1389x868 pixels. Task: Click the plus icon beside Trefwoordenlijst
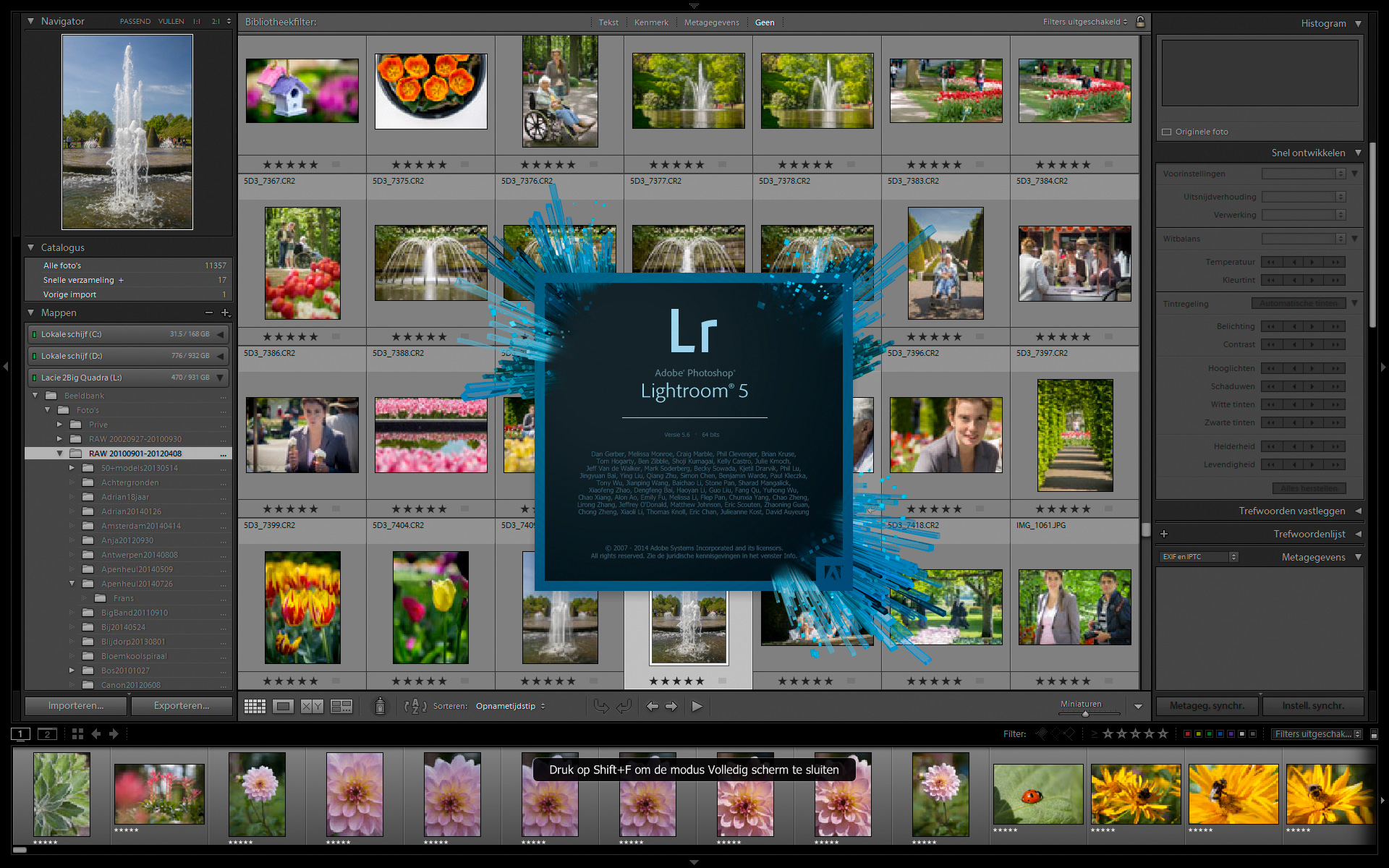click(x=1164, y=534)
